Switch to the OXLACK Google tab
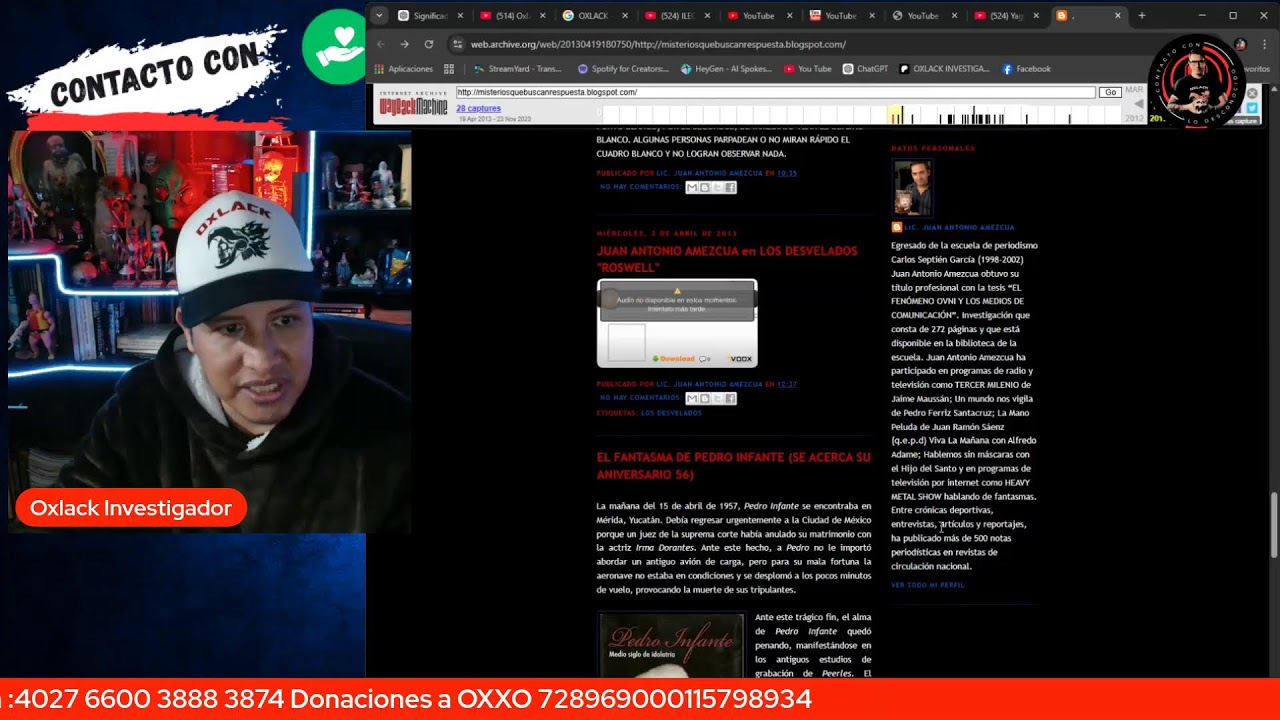The image size is (1280, 720). pyautogui.click(x=593, y=16)
